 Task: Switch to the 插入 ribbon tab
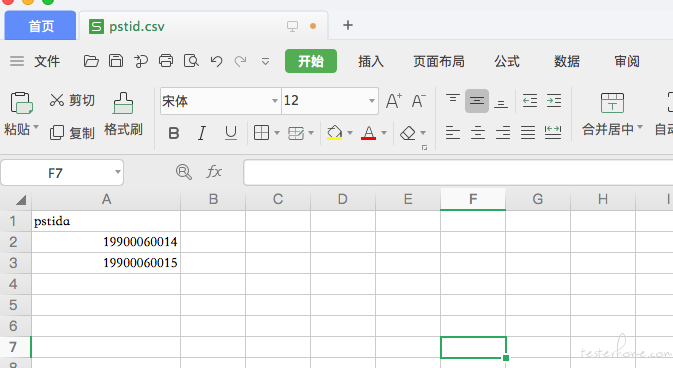point(371,61)
